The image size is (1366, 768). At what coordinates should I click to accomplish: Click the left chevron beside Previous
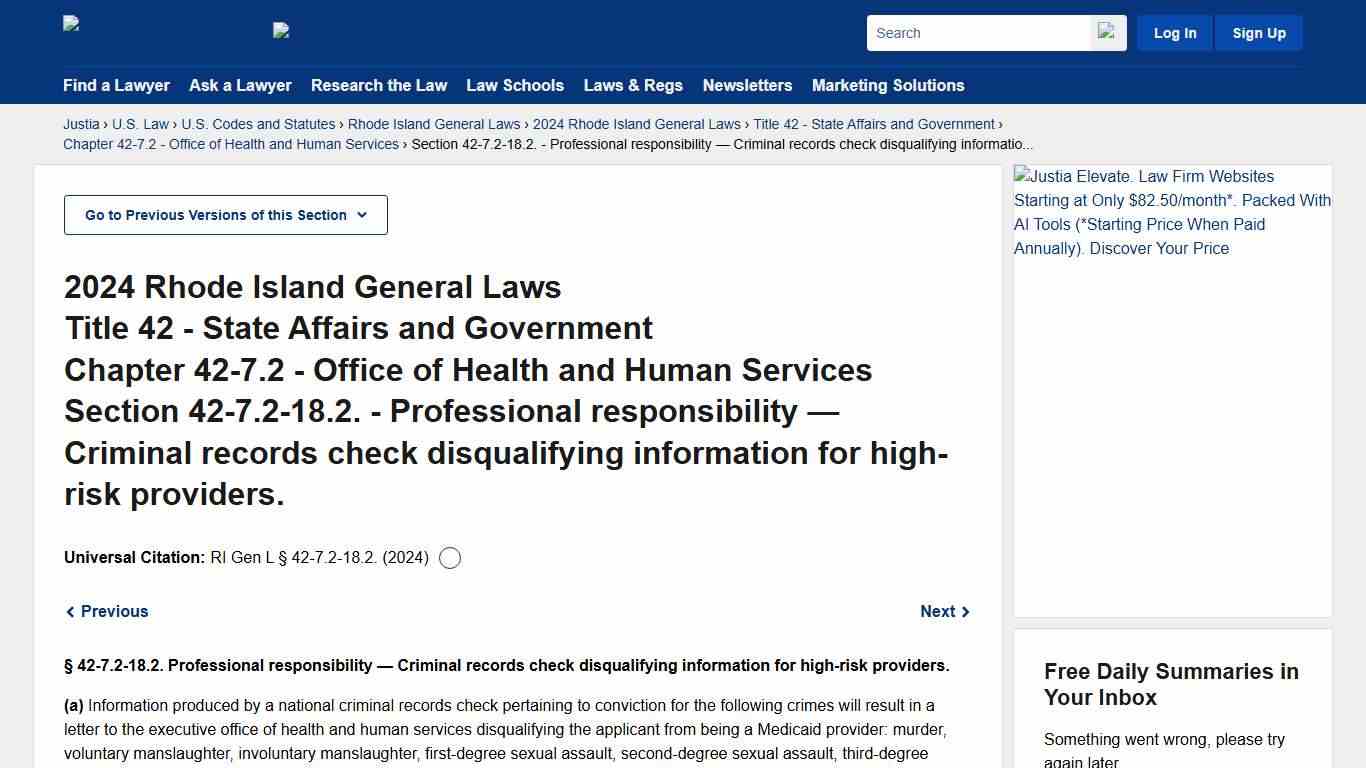70,611
